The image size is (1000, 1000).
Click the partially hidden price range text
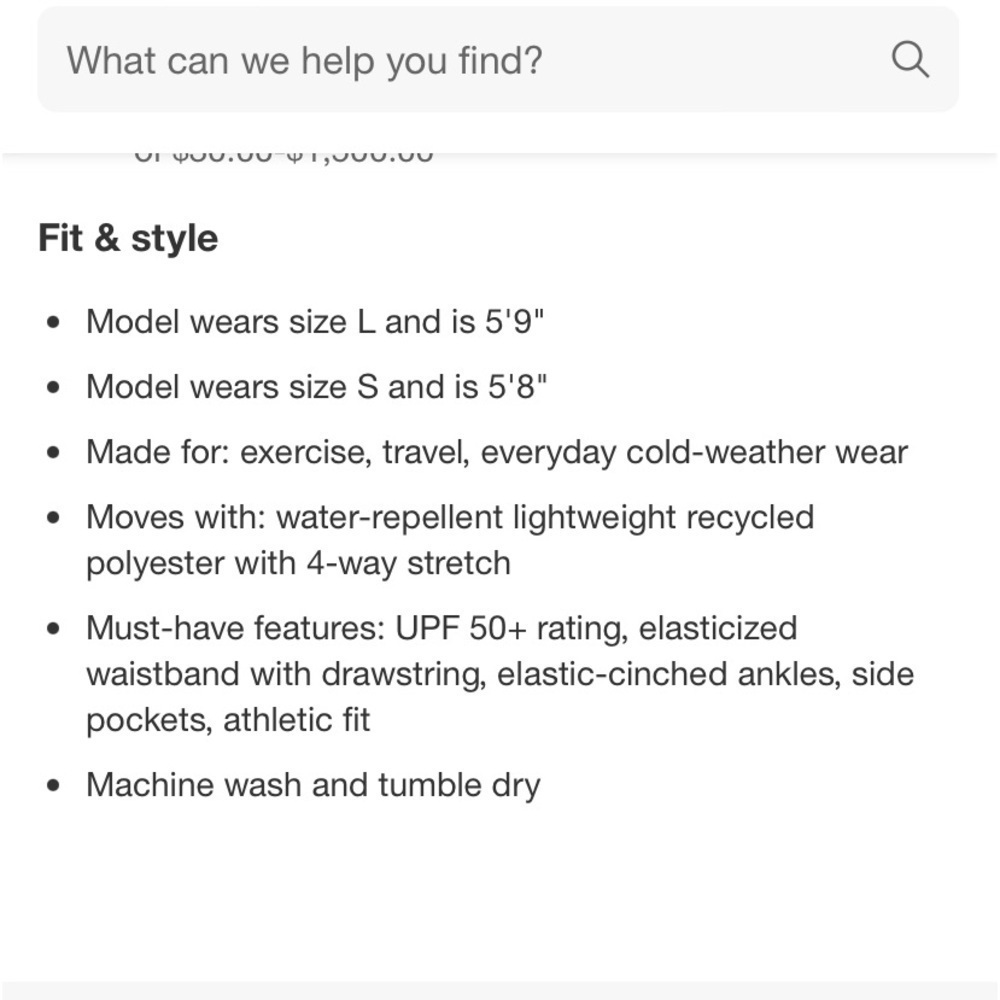[x=284, y=156]
